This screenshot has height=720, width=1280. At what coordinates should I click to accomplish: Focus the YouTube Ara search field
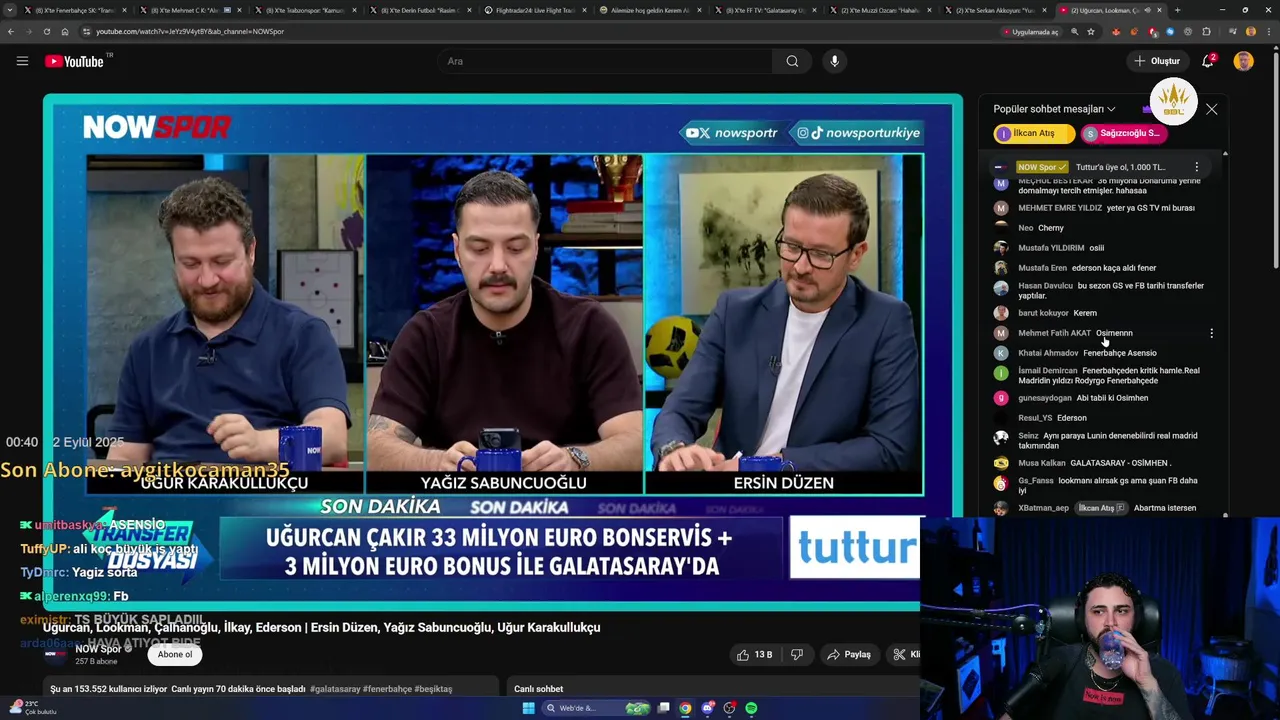pyautogui.click(x=604, y=61)
